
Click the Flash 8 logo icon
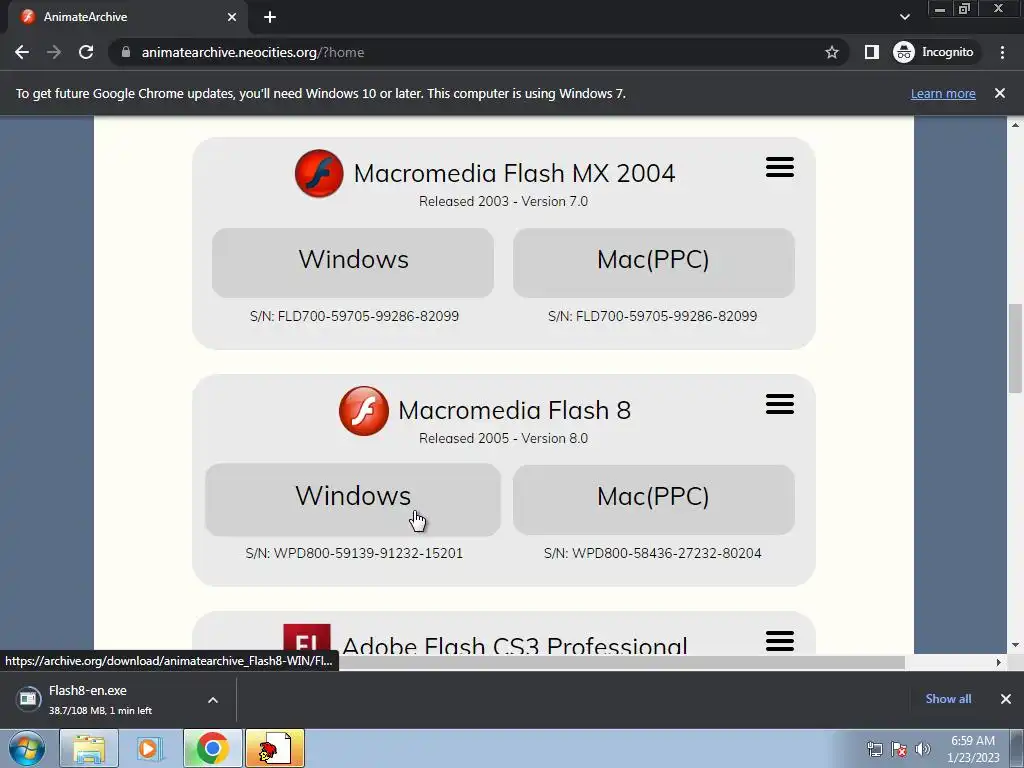click(x=364, y=411)
